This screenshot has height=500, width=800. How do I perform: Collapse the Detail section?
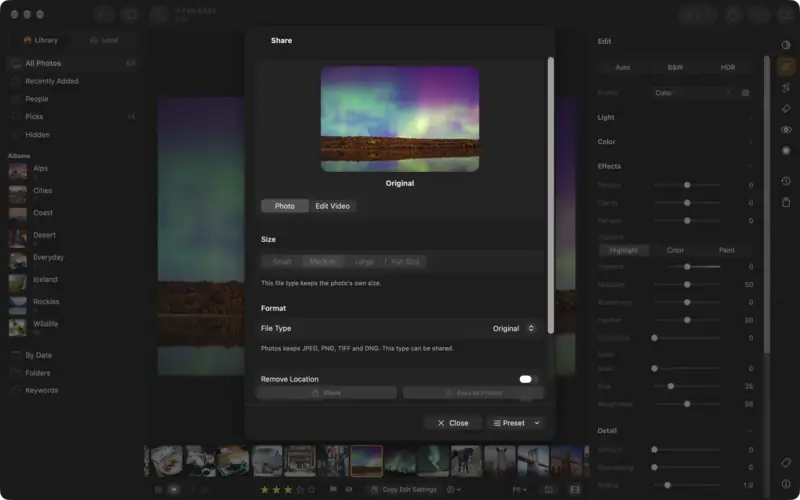pos(675,431)
